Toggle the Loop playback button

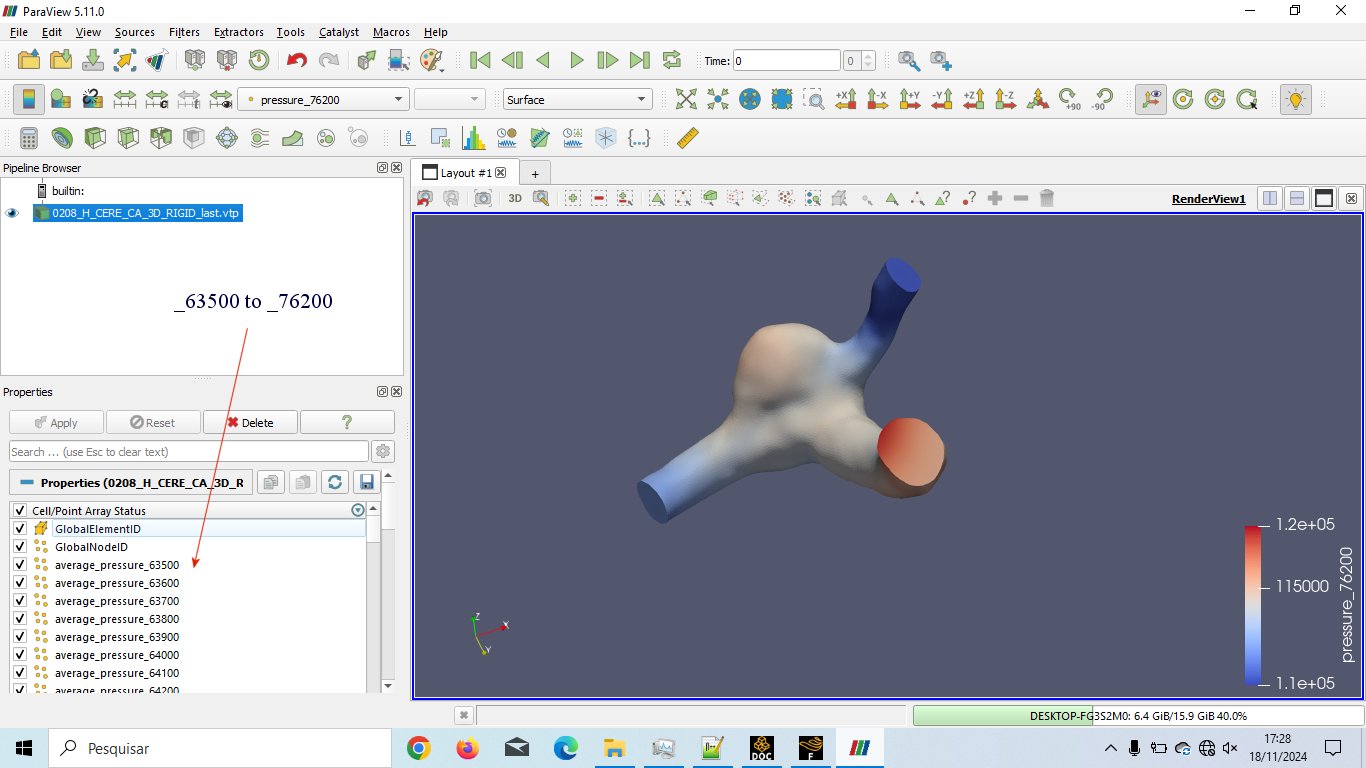[672, 60]
